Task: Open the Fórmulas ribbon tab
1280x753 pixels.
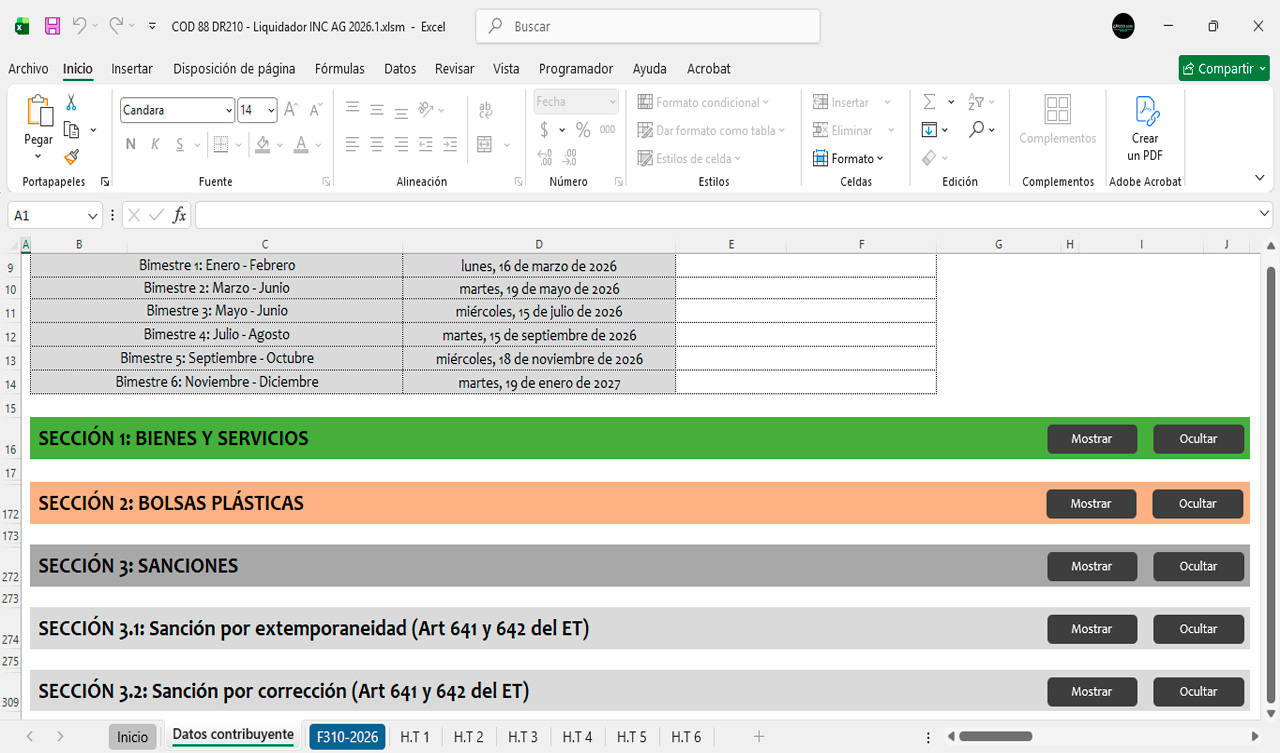Action: click(339, 69)
